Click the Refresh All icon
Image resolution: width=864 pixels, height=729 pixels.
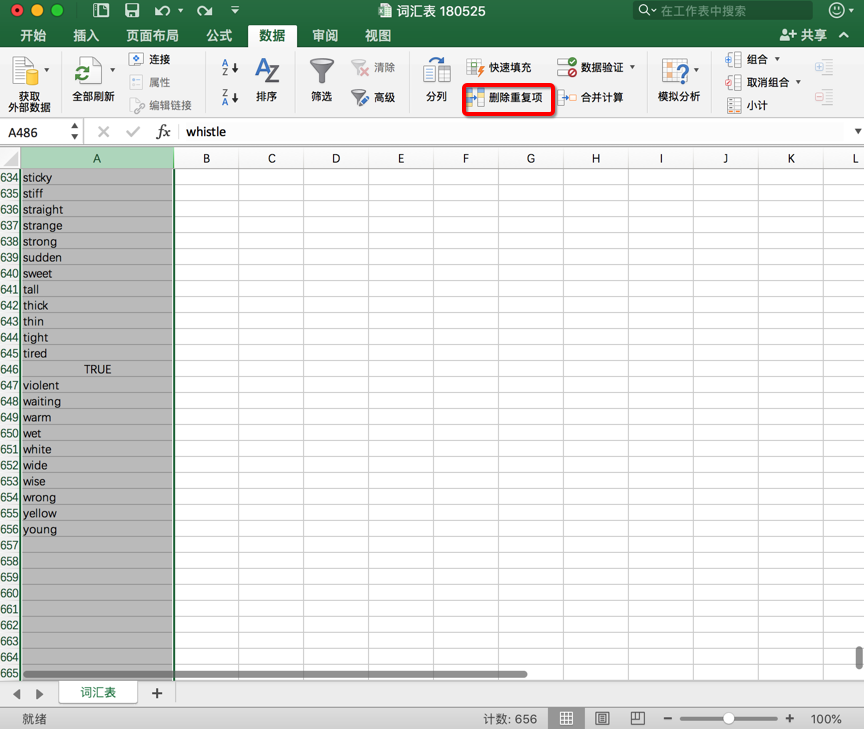click(89, 72)
